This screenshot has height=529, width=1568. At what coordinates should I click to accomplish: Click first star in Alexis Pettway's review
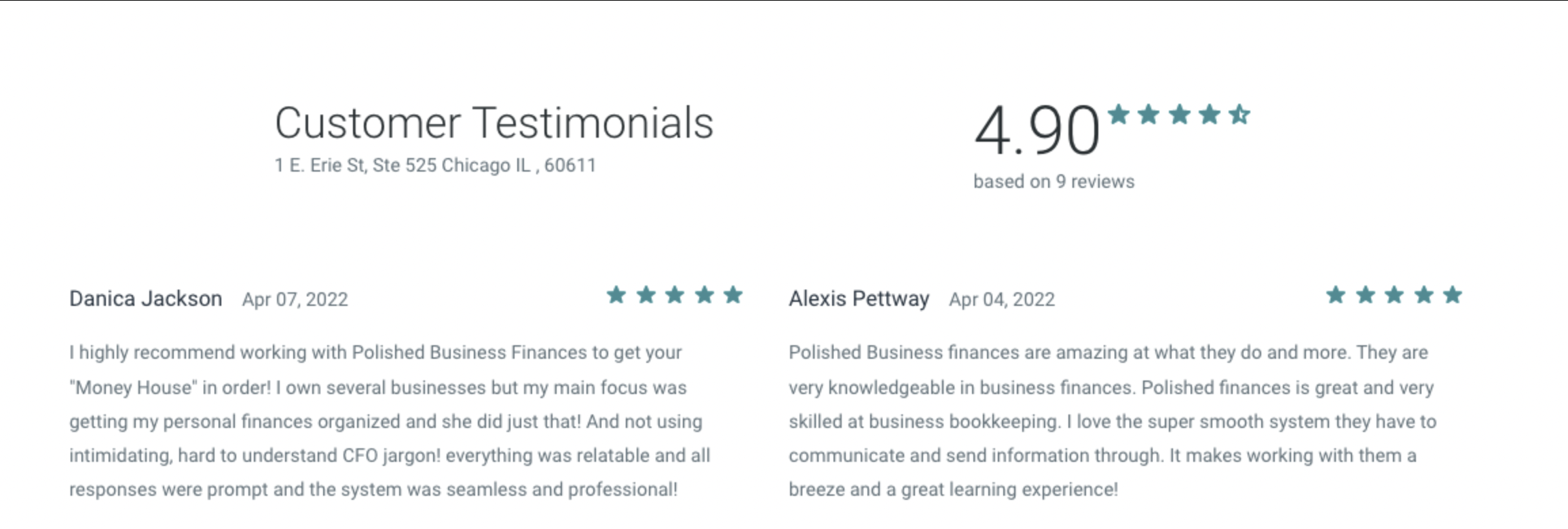(x=1336, y=295)
